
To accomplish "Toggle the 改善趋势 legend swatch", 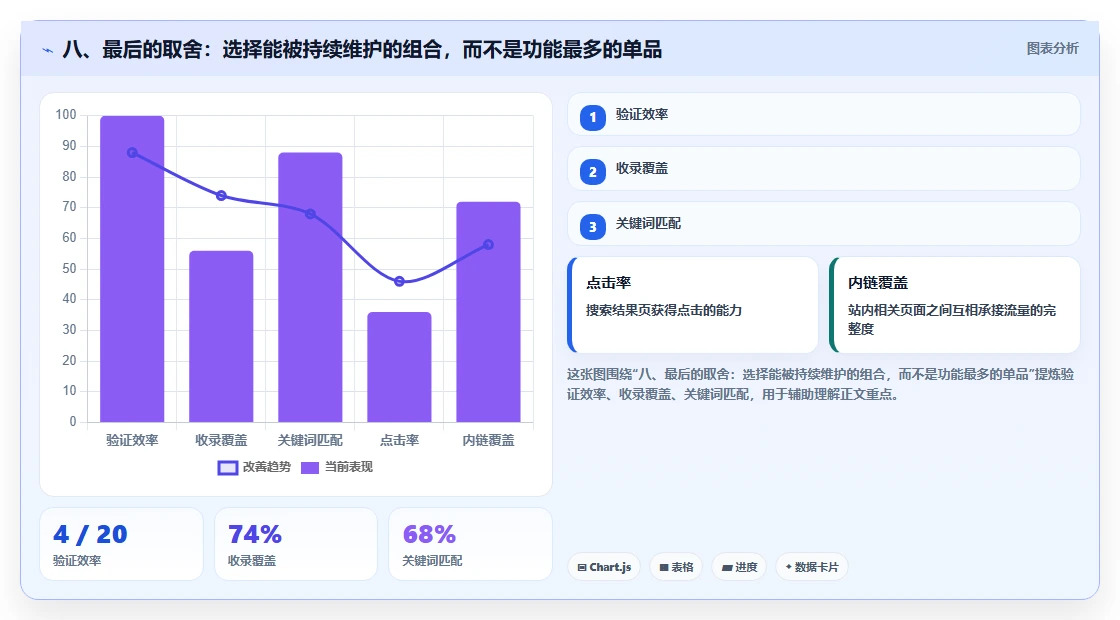I will coord(227,468).
